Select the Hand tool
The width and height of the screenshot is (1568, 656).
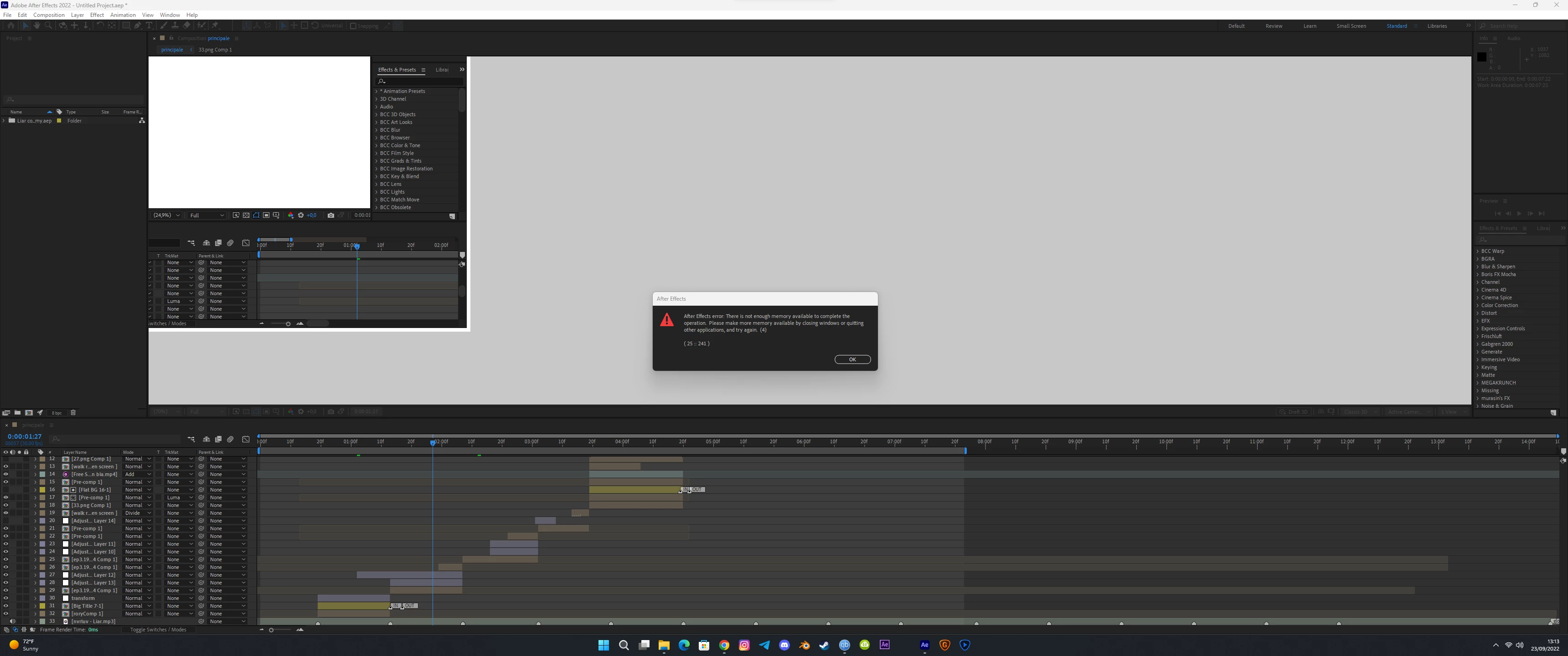click(x=36, y=26)
